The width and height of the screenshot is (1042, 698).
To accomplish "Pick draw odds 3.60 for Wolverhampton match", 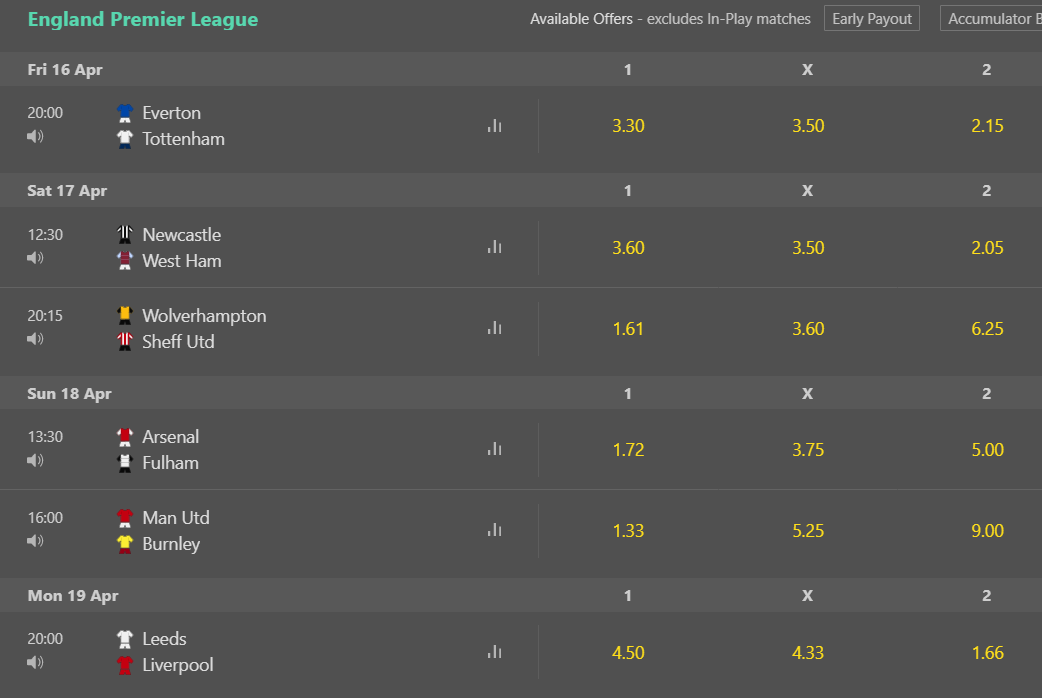I will 808,328.
